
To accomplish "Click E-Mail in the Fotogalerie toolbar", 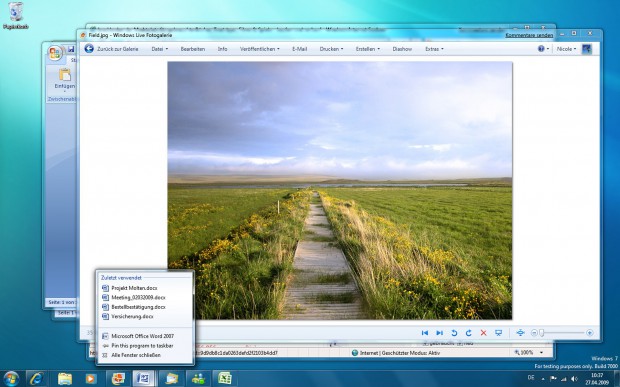I will tap(299, 49).
